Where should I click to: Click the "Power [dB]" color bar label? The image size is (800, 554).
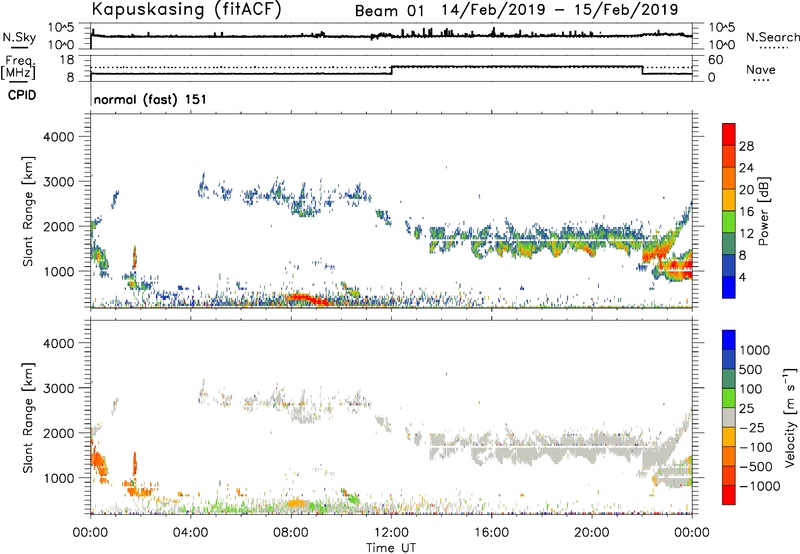click(764, 211)
